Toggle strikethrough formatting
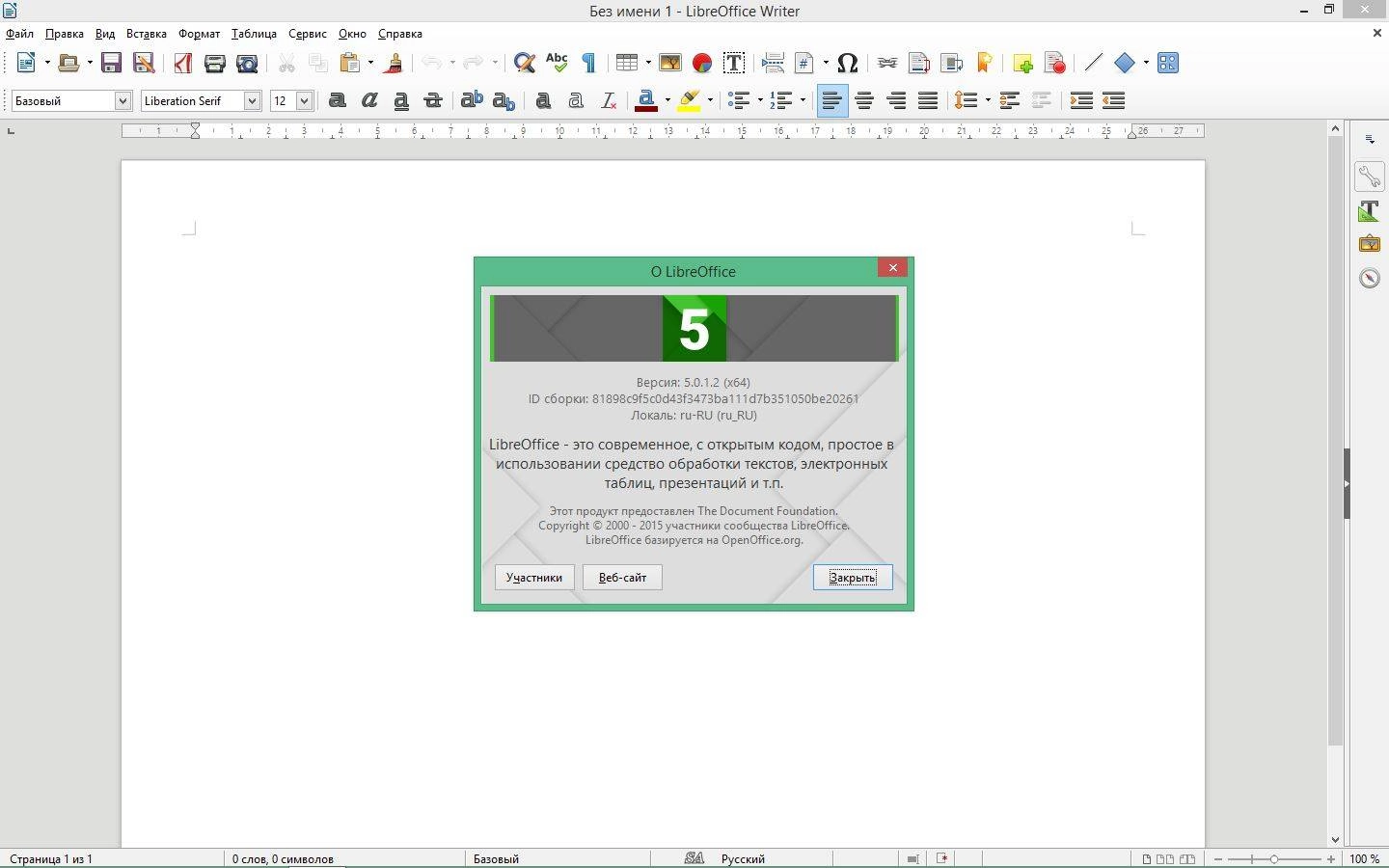Viewport: 1389px width, 868px height. (433, 100)
